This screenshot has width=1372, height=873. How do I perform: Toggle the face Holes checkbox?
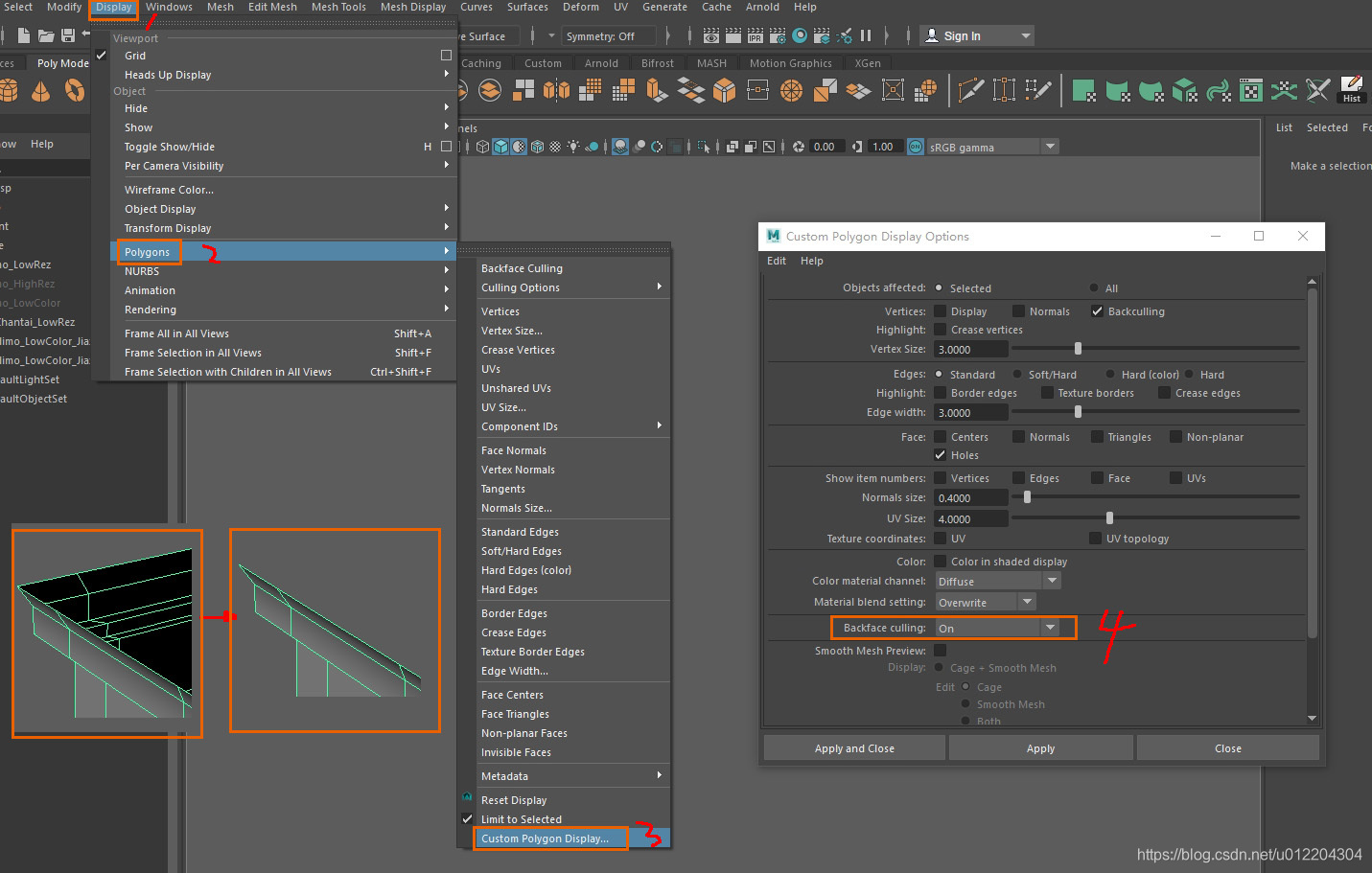click(940, 455)
